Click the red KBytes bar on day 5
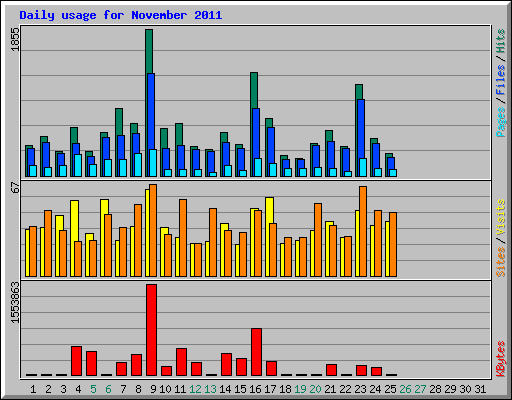 [91, 363]
